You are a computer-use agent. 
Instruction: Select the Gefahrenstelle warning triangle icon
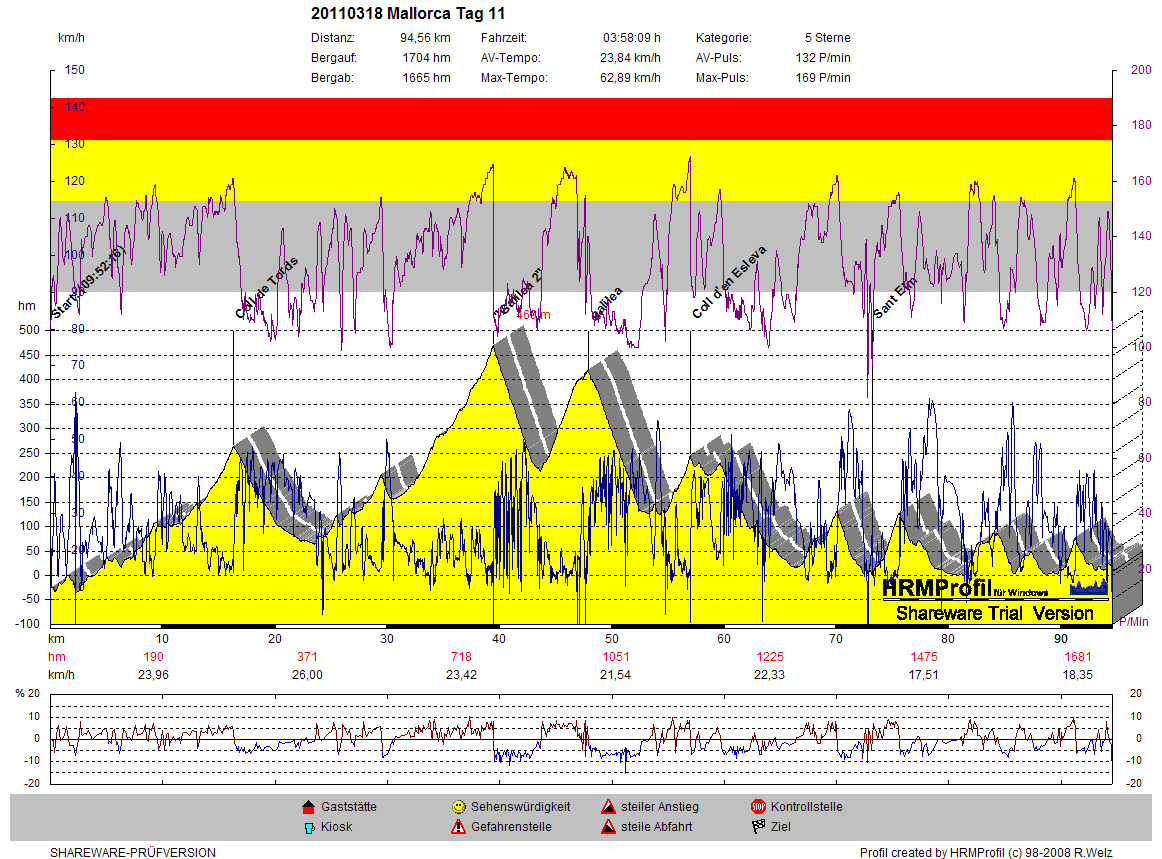[x=458, y=827]
